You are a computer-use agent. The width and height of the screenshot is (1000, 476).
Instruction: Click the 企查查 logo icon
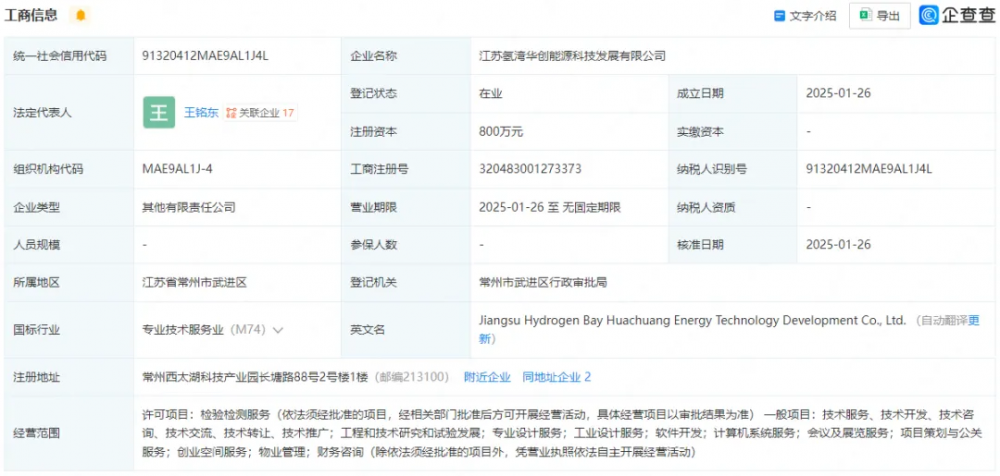[x=929, y=15]
